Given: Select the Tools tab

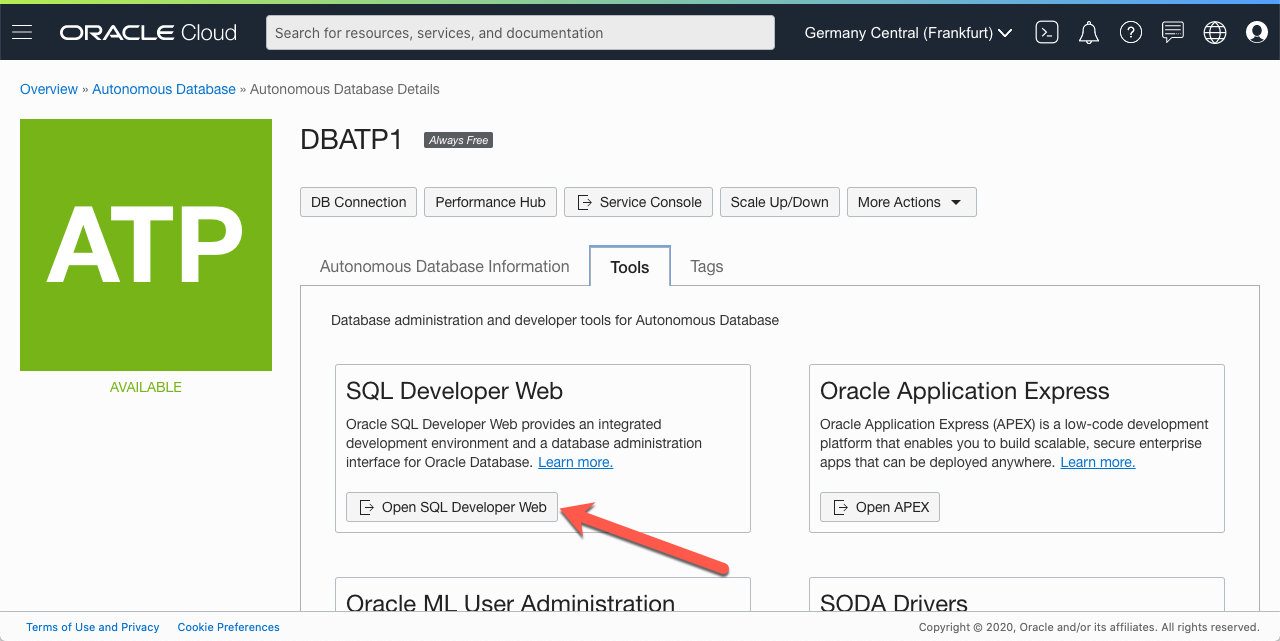Looking at the screenshot, I should pos(630,267).
